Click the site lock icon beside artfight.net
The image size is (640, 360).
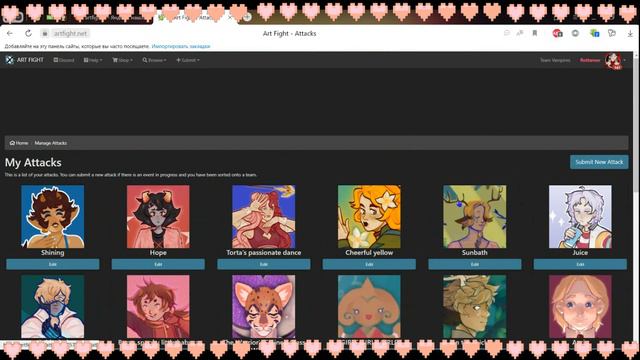(45, 33)
